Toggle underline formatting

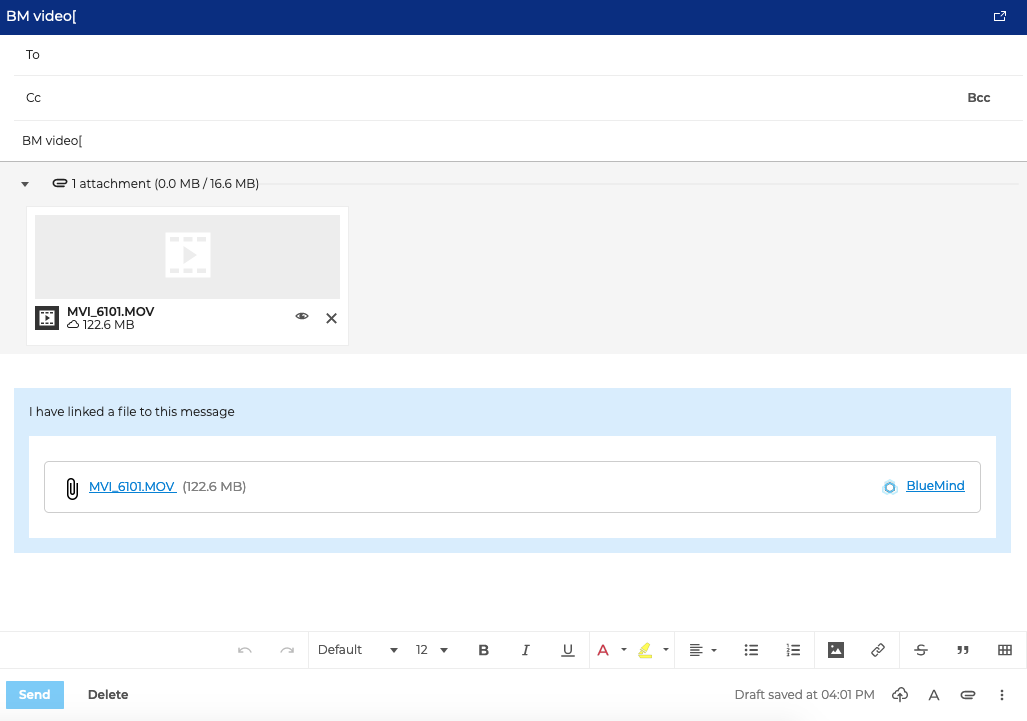[568, 650]
